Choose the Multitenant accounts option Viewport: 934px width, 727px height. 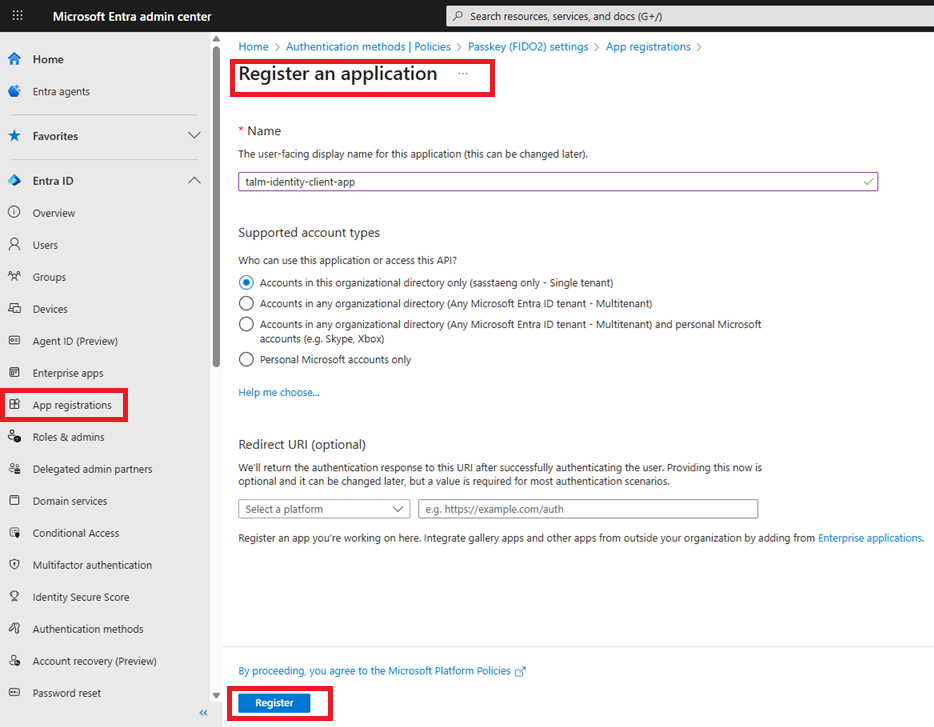coord(246,303)
